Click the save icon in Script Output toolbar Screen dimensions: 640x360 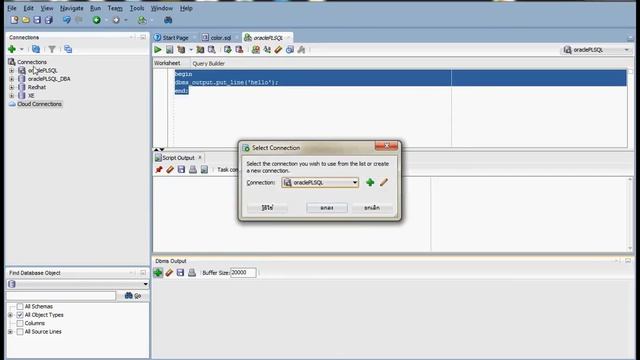181,169
